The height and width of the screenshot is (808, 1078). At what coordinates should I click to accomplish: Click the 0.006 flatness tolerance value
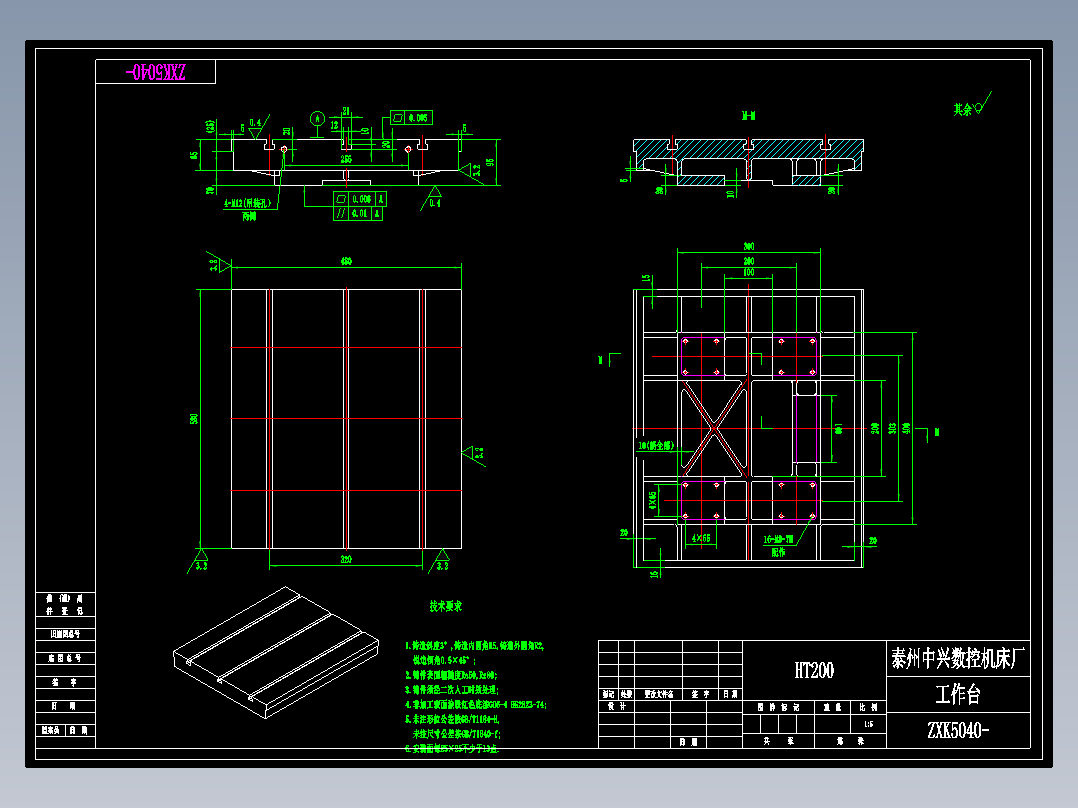tap(362, 199)
